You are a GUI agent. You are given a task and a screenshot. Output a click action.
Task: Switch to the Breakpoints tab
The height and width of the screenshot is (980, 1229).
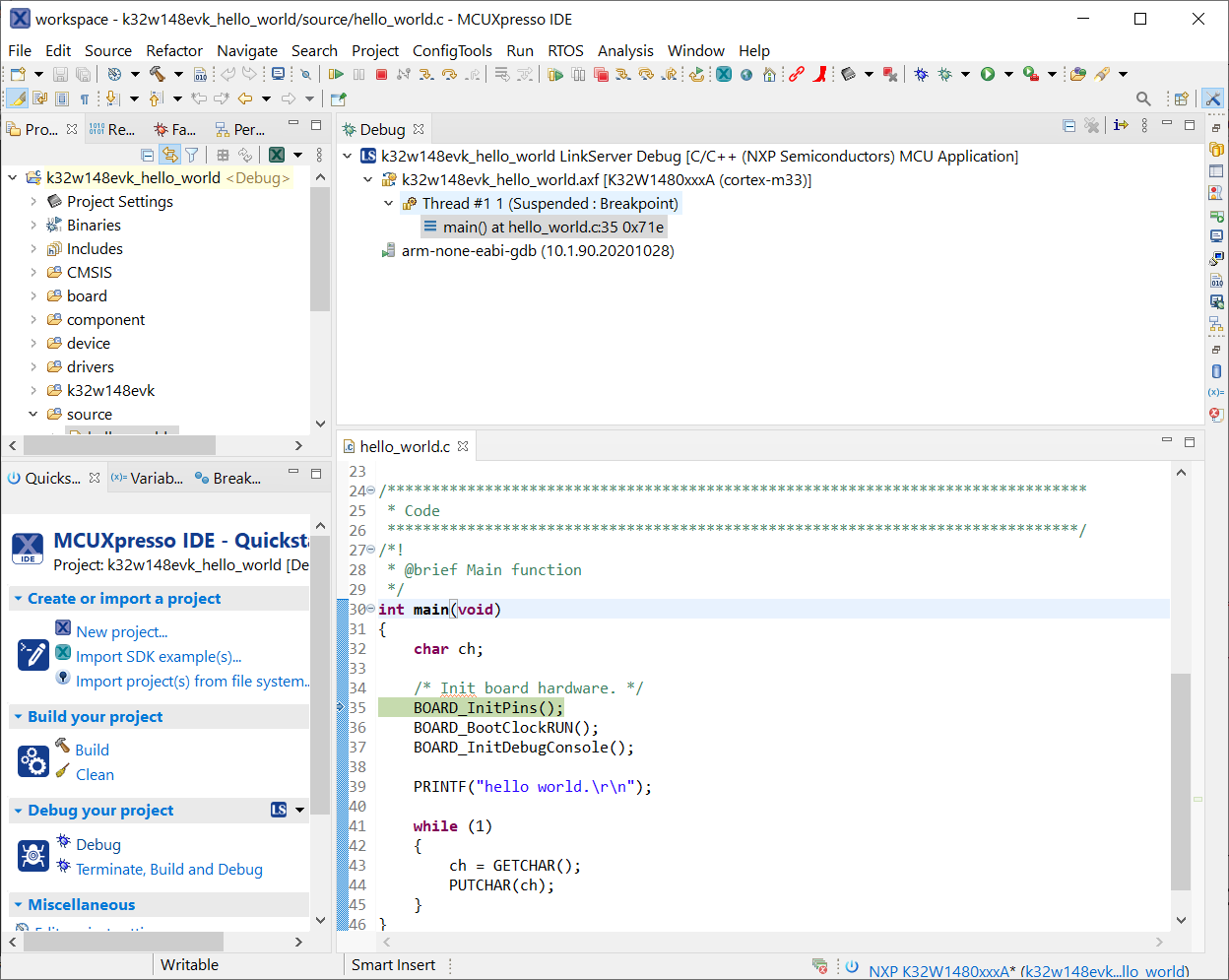click(x=228, y=478)
